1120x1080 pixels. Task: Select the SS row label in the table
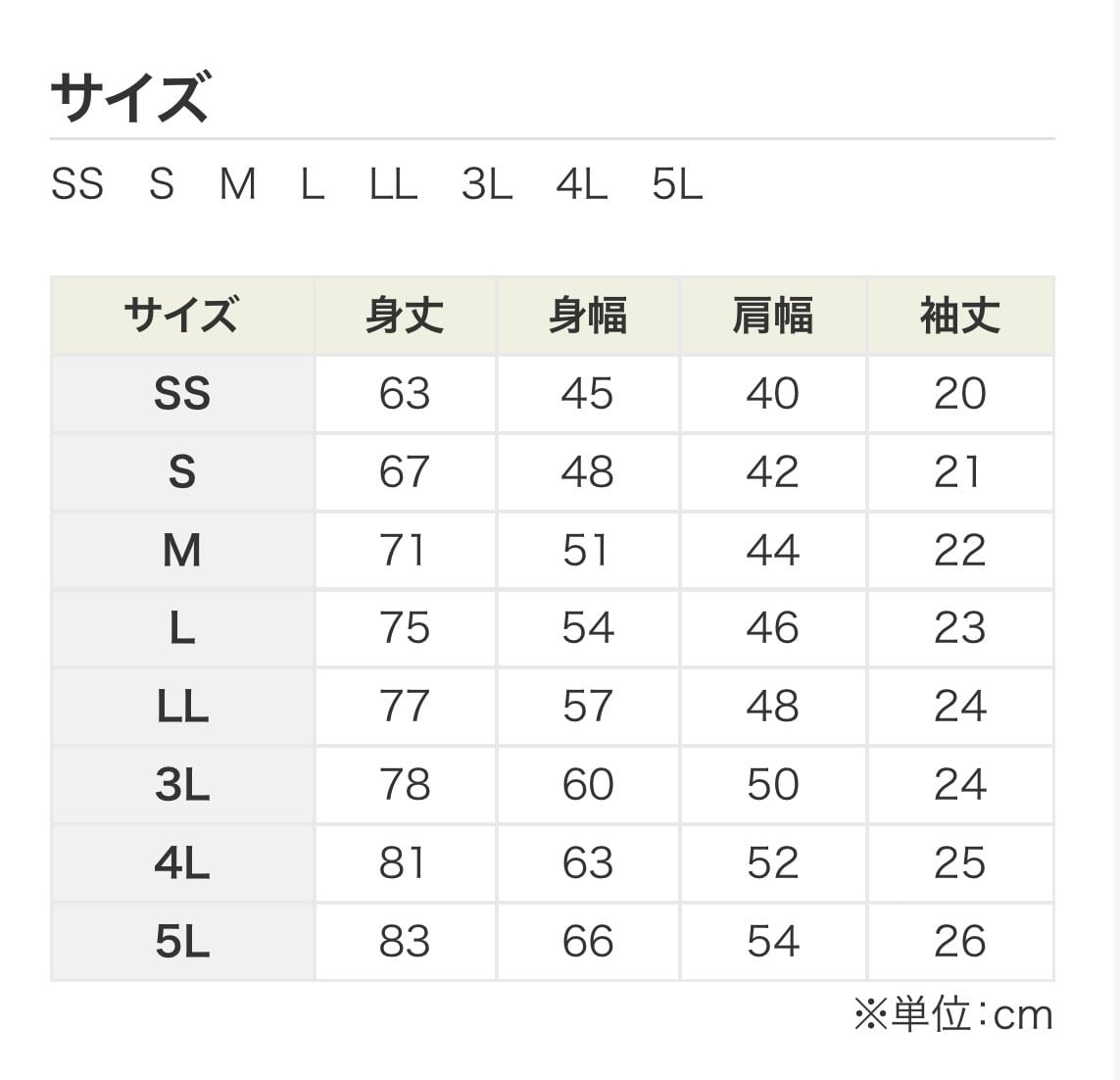click(x=182, y=394)
